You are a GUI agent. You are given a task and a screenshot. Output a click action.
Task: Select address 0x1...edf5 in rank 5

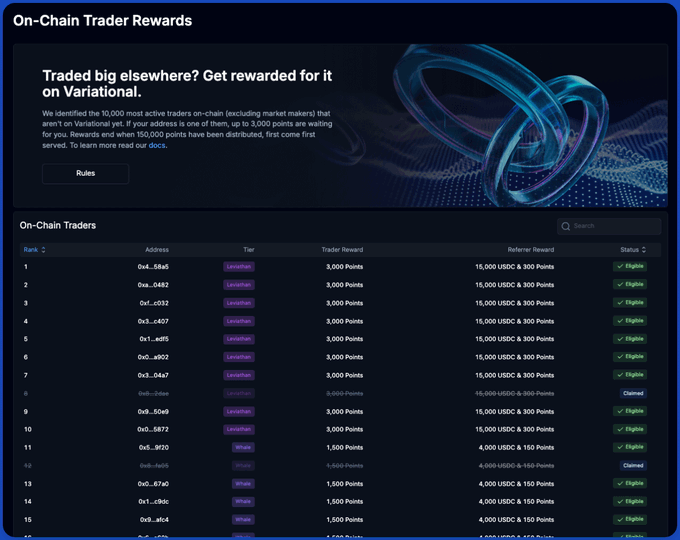pyautogui.click(x=154, y=339)
